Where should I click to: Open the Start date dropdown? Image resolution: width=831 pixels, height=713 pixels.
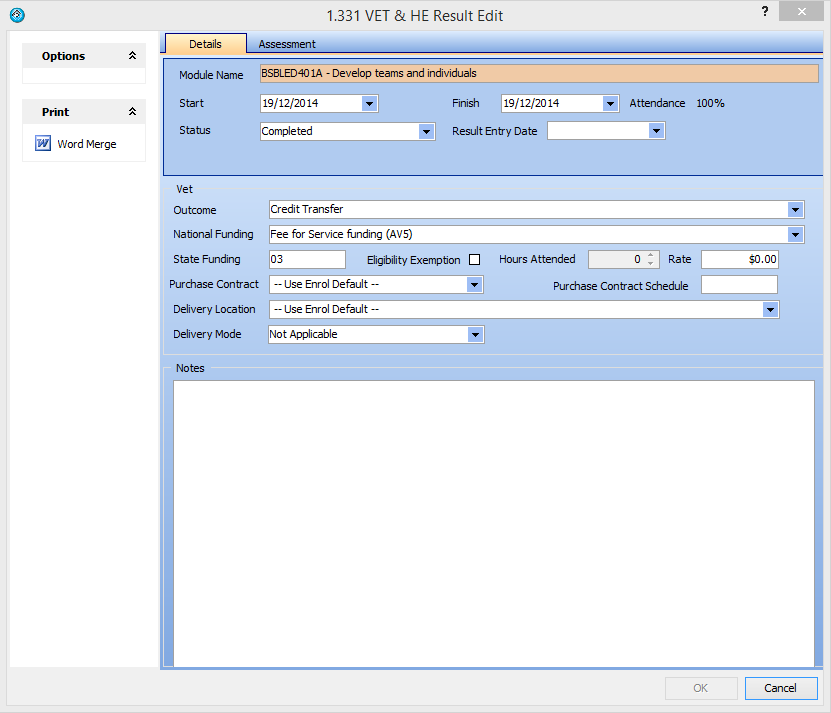pos(369,103)
